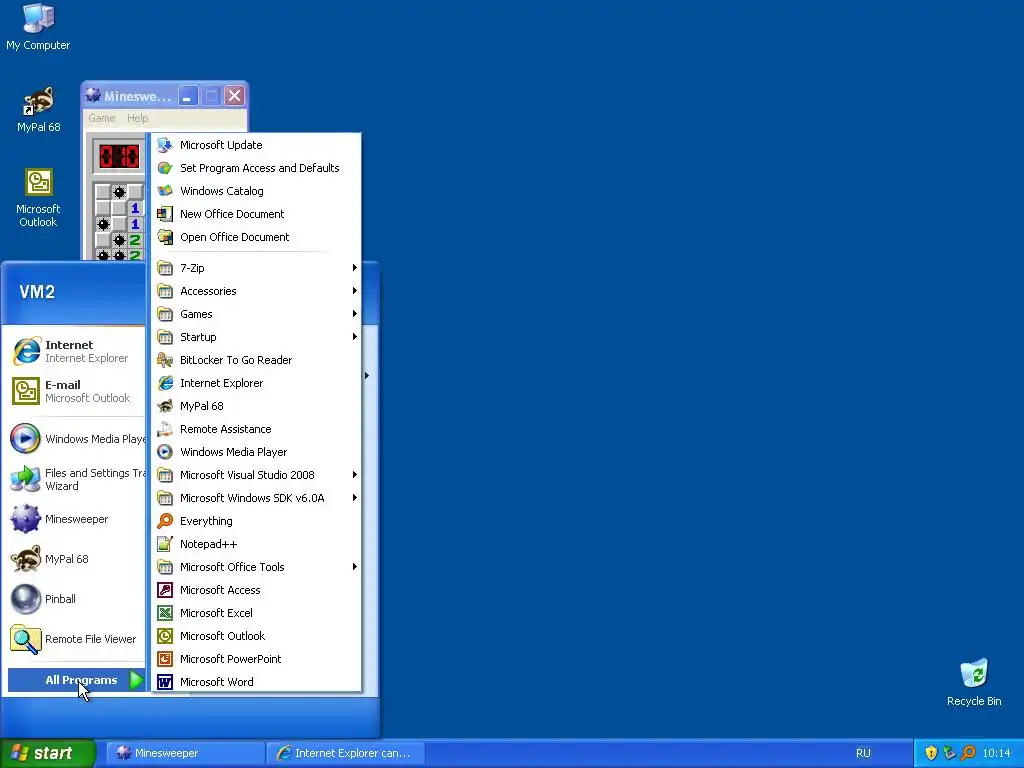Launch Windows Media Player from programs list
The height and width of the screenshot is (768, 1024).
tap(256, 452)
